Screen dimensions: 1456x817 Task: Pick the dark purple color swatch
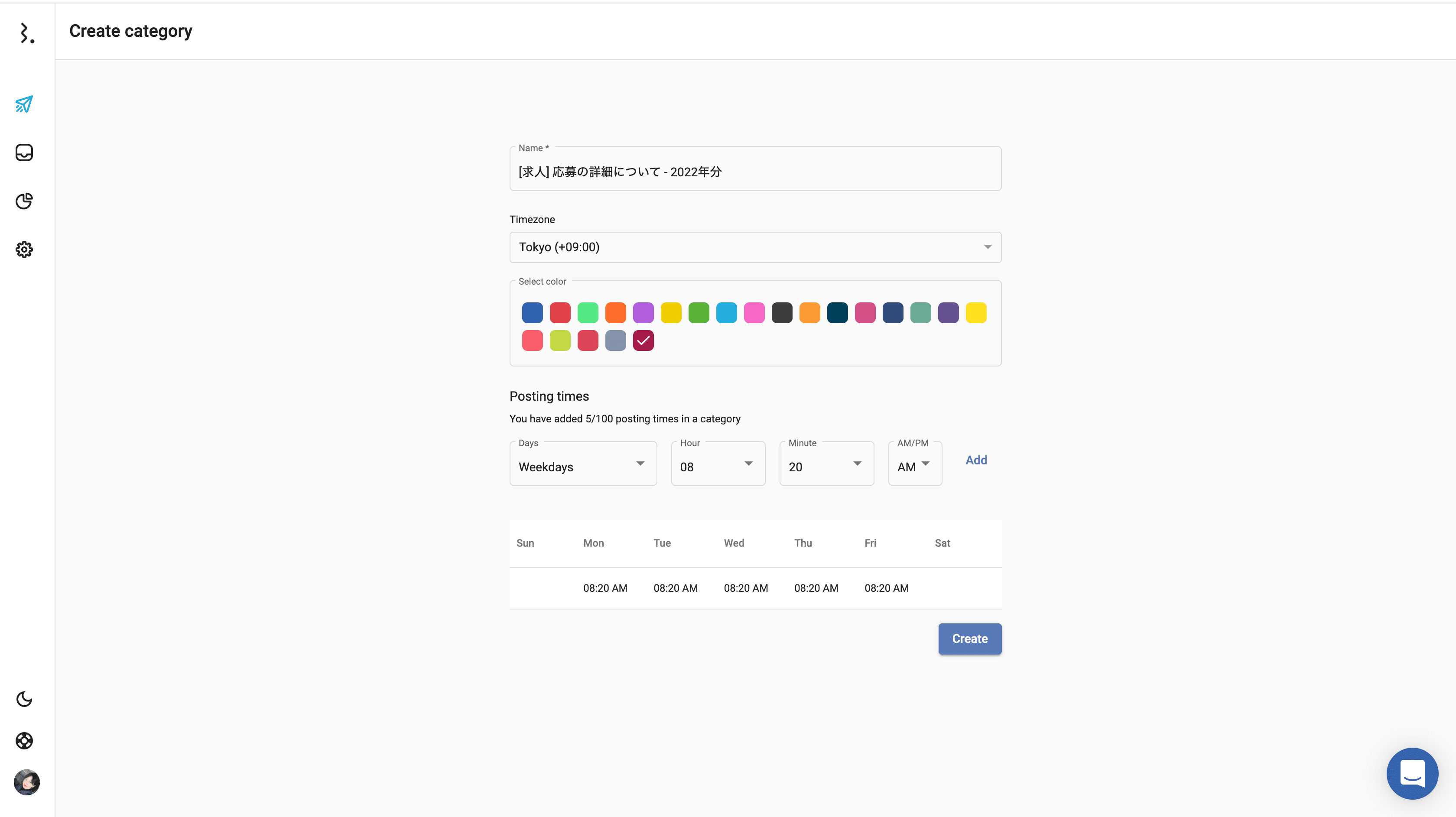(x=948, y=312)
